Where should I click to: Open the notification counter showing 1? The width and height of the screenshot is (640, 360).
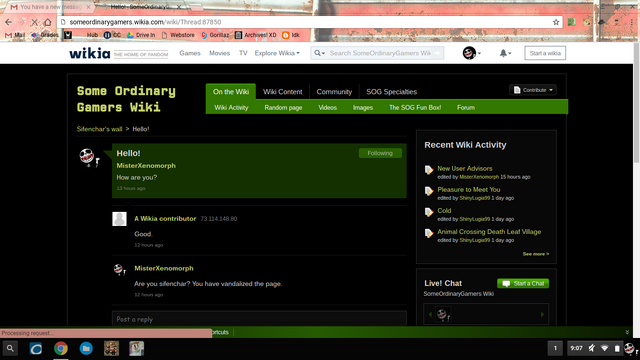click(555, 348)
